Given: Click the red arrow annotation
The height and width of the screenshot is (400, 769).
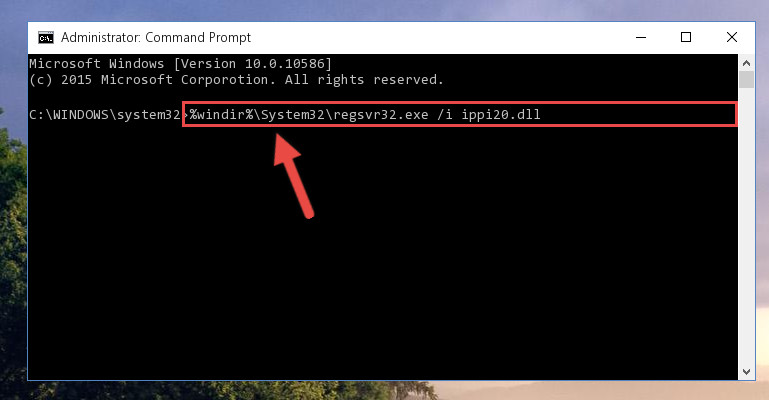Looking at the screenshot, I should [293, 176].
